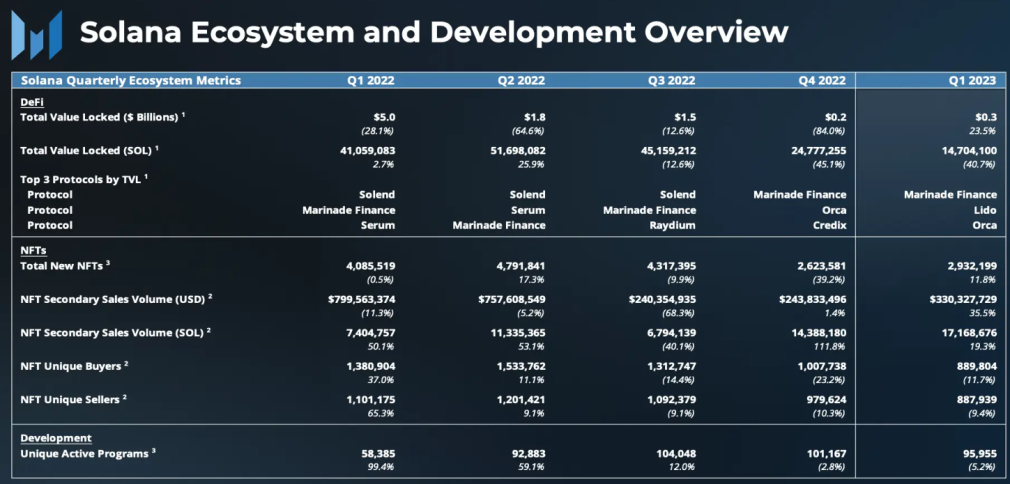Click 'Credix' in the Q4 2022 column
Viewport: 1010px width, 484px height.
[x=830, y=225]
